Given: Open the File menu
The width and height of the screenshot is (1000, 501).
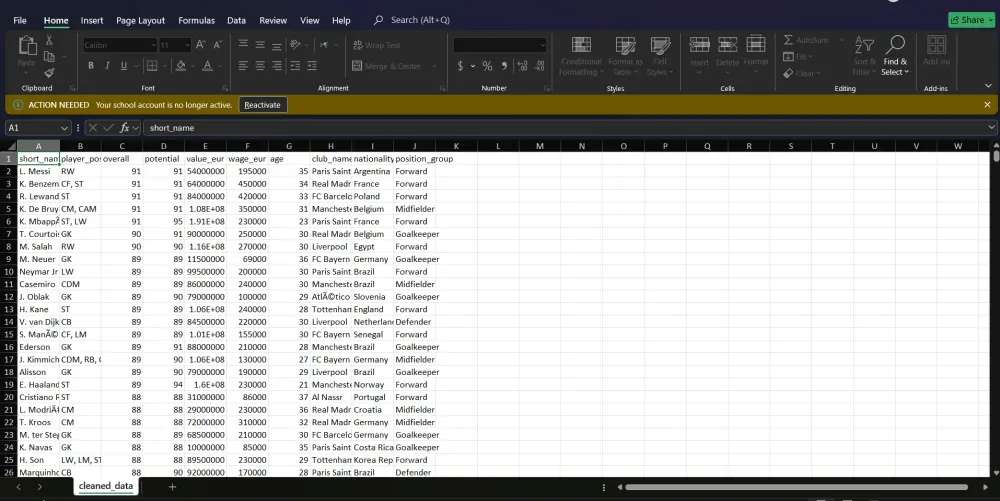Looking at the screenshot, I should click(20, 20).
